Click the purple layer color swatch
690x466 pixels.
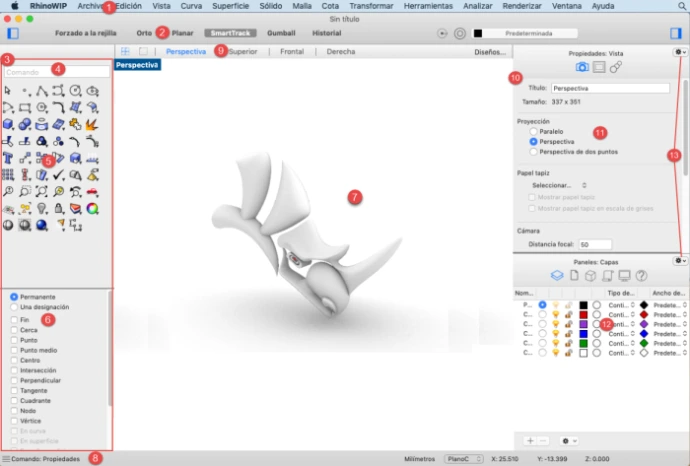[x=583, y=324]
